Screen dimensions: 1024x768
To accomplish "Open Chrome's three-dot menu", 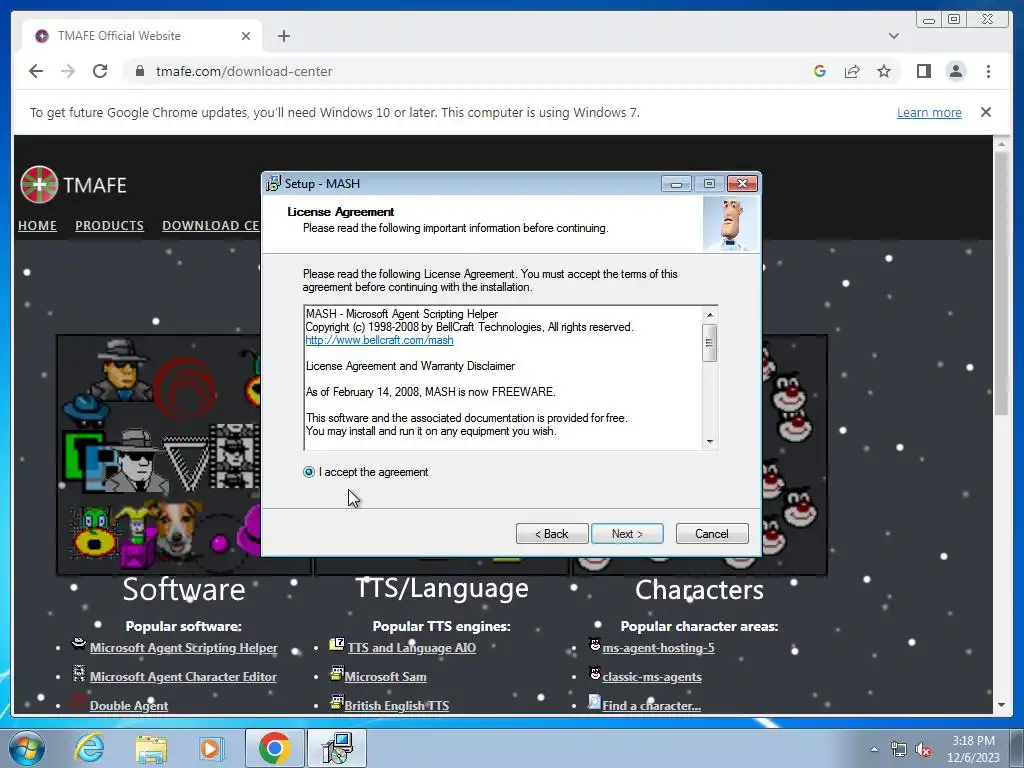I will click(x=988, y=71).
